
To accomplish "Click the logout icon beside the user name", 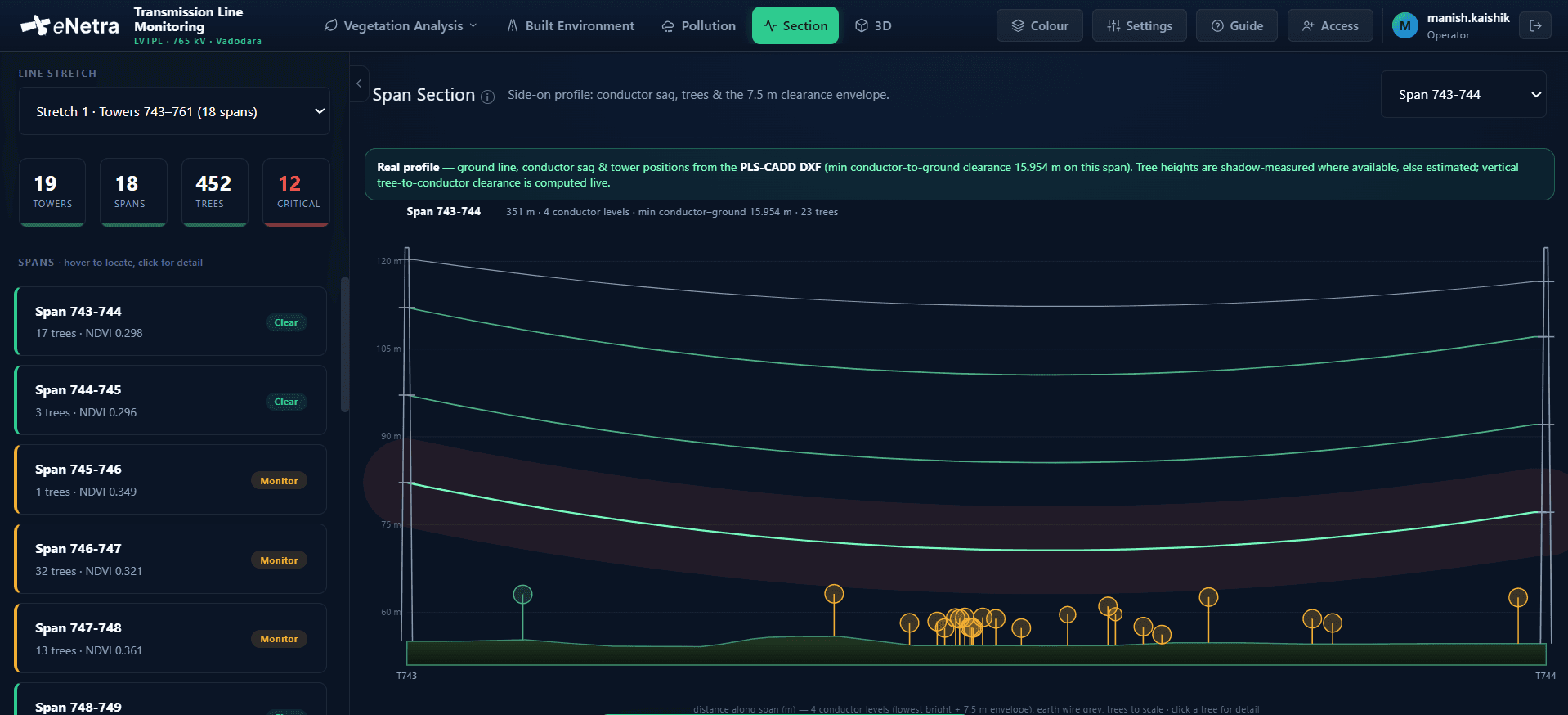I will coord(1535,25).
